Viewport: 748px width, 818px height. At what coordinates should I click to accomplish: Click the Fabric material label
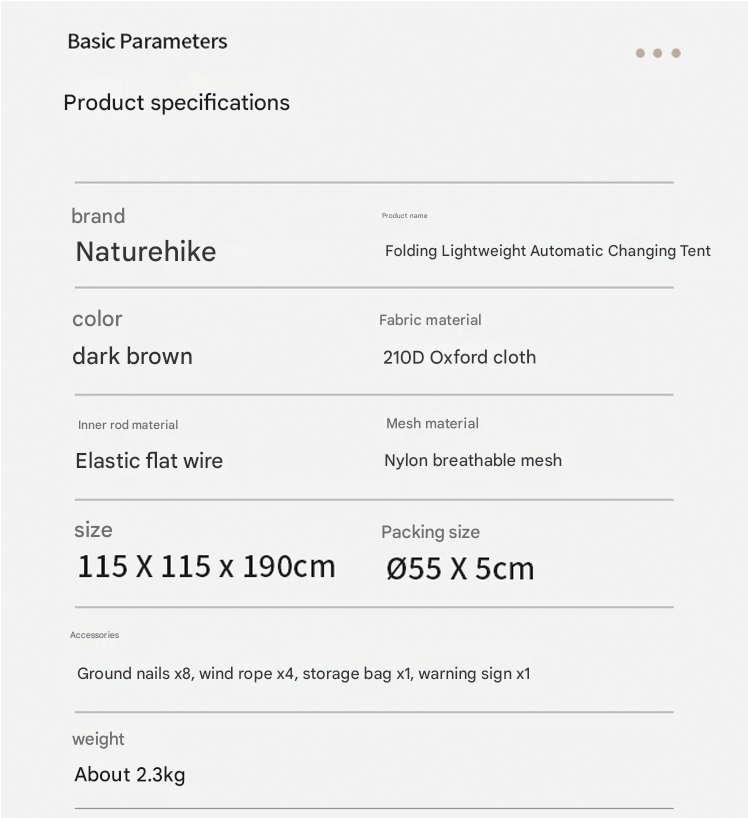[x=430, y=320]
